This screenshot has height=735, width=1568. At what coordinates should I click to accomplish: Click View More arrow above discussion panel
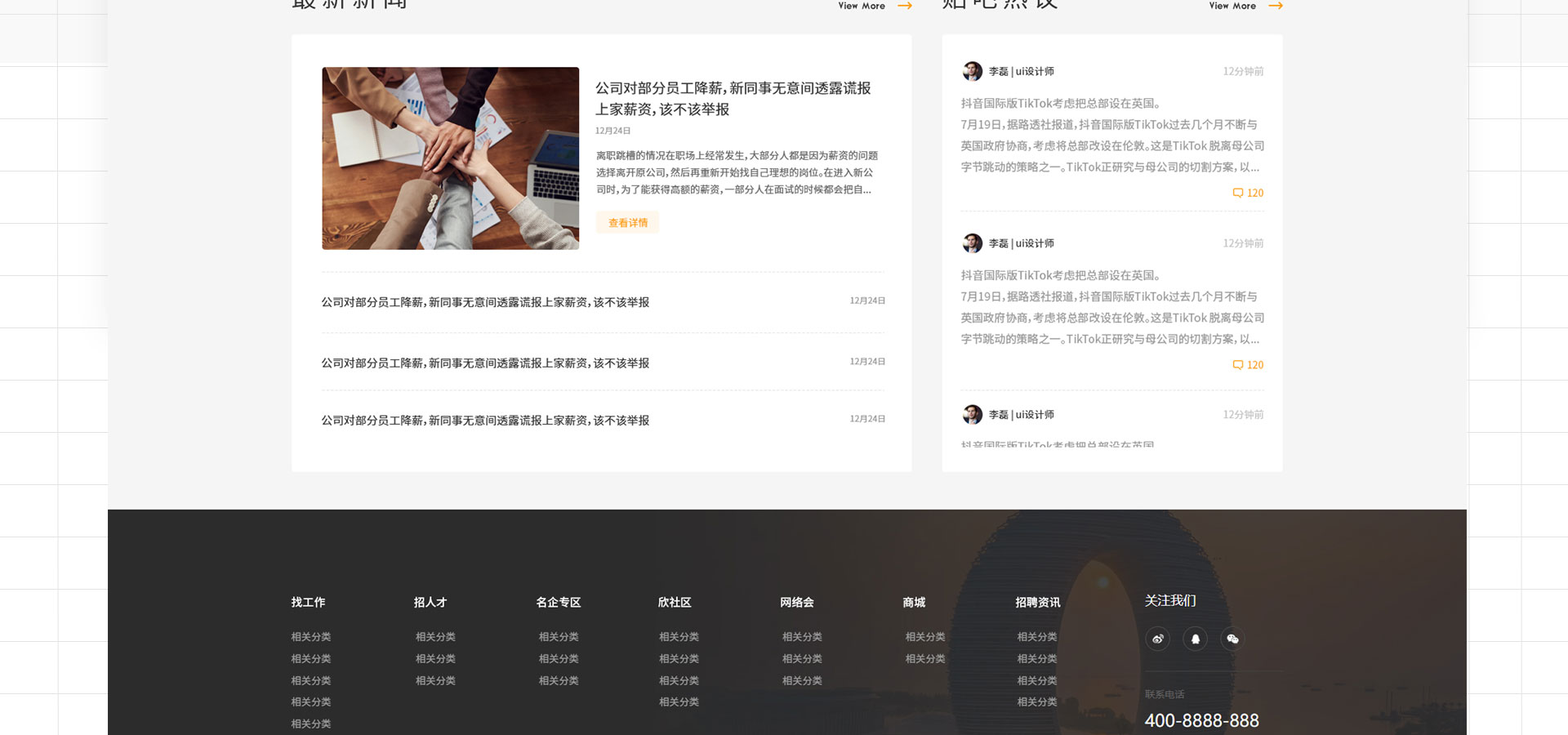point(1275,6)
